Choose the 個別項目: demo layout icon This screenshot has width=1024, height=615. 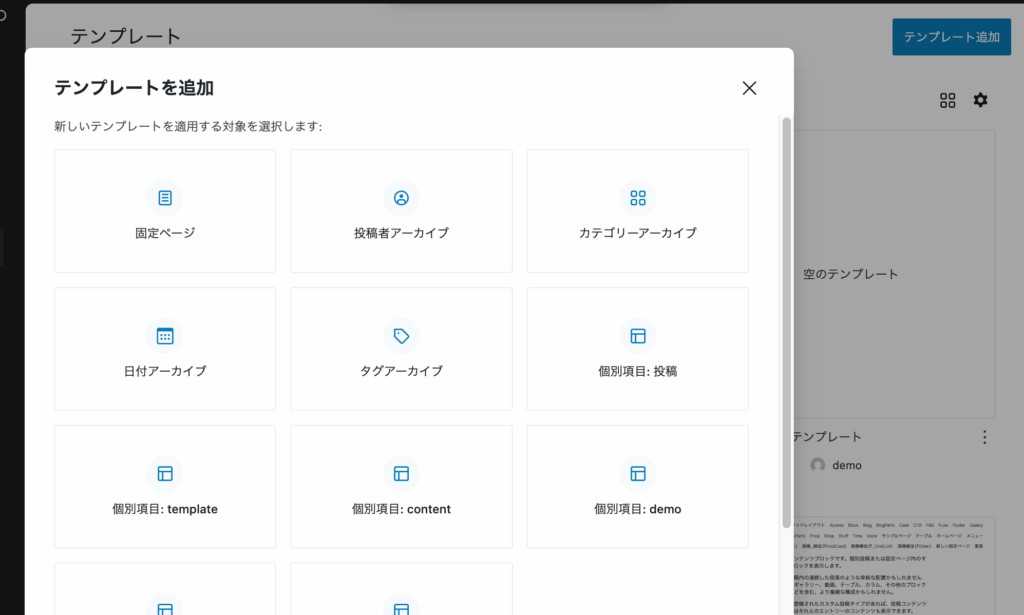tap(637, 474)
